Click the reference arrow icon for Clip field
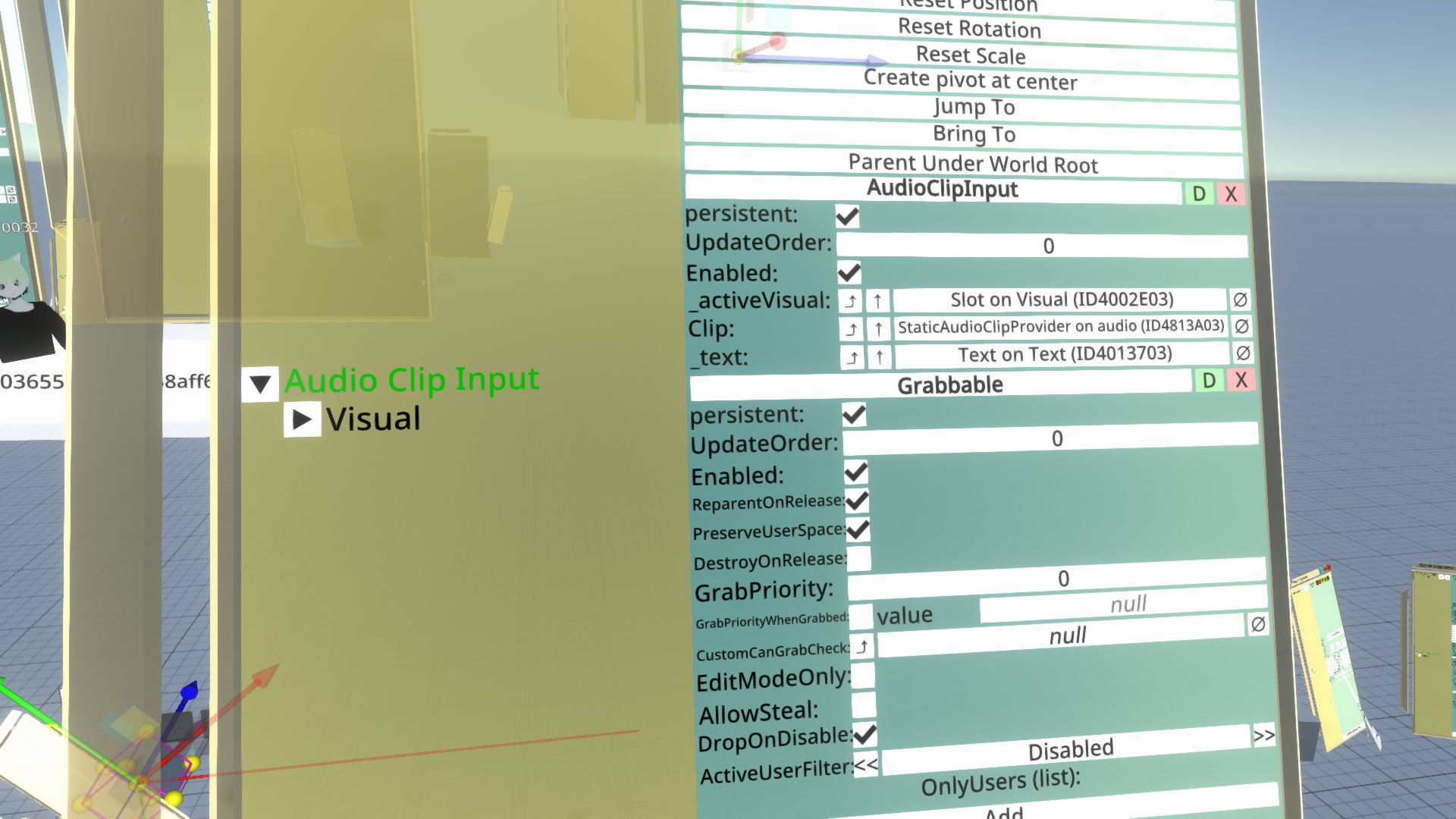This screenshot has width=1456, height=819. pos(852,328)
